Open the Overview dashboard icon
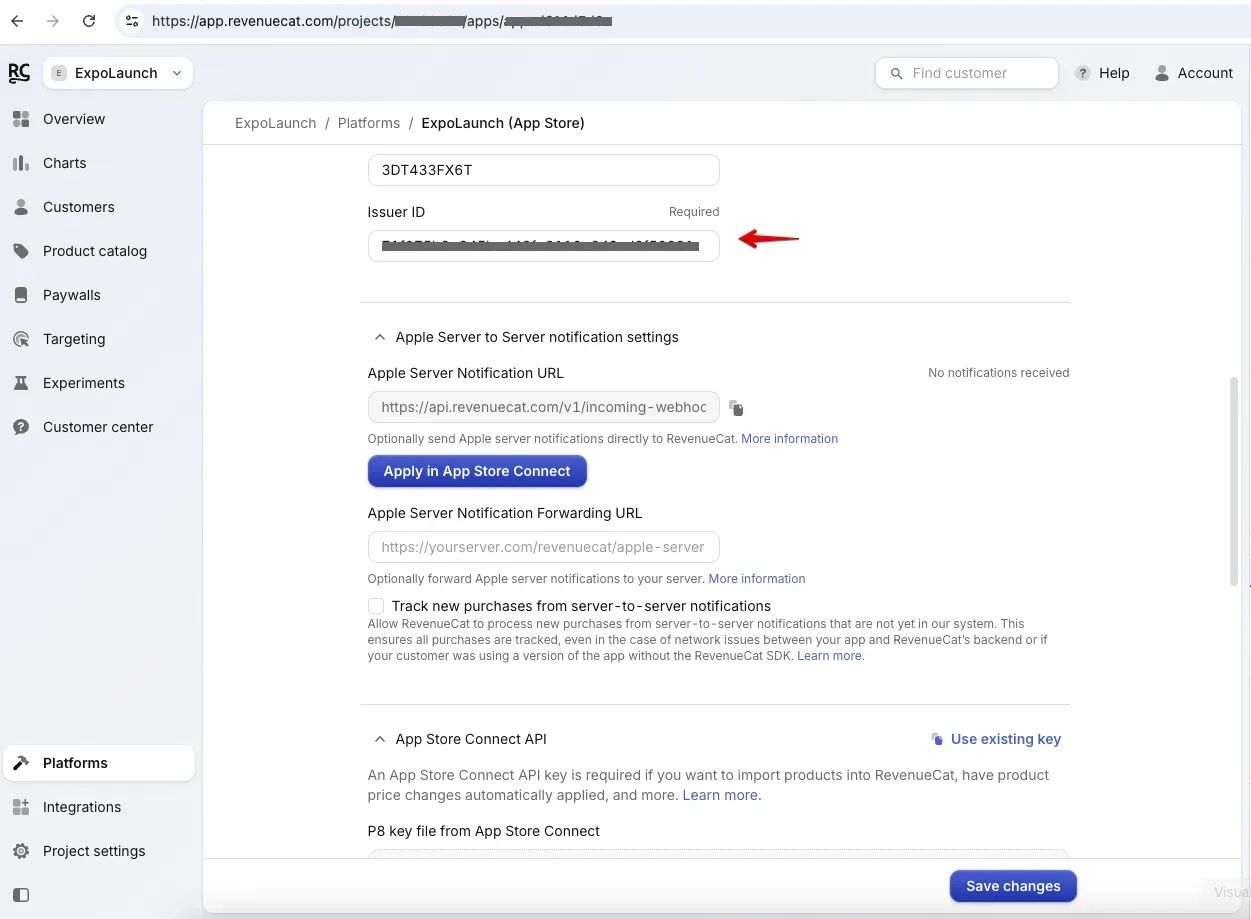 coord(21,119)
